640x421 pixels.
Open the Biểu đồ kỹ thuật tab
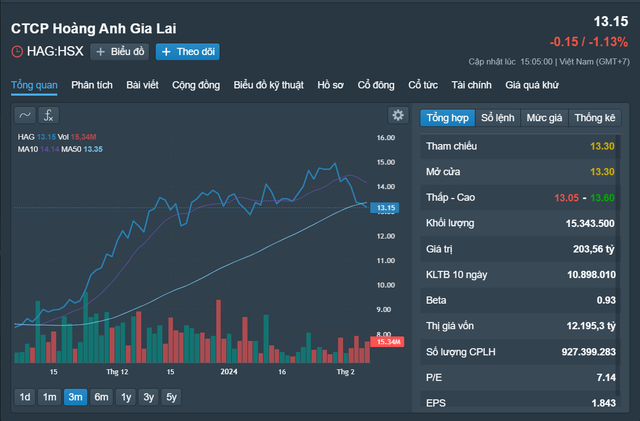[270, 86]
